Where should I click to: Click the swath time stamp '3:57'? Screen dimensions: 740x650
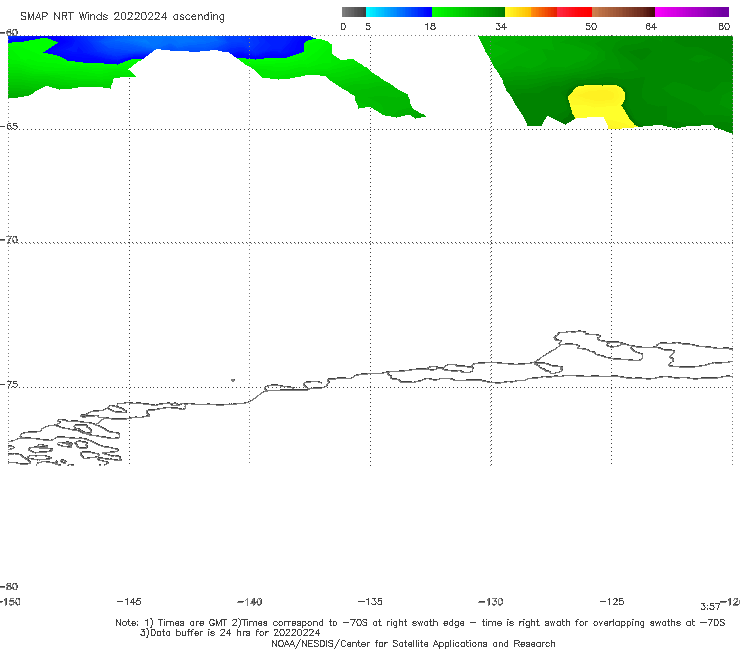(710, 607)
